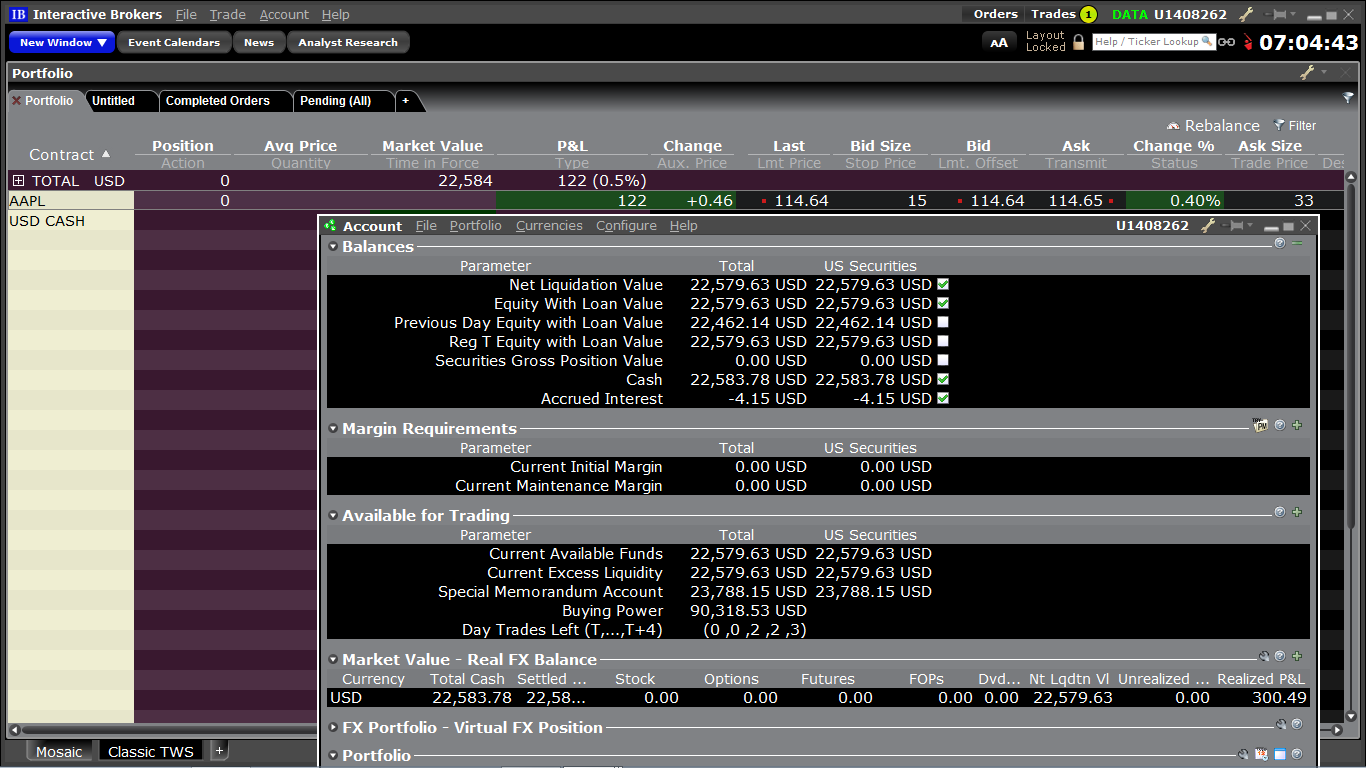The width and height of the screenshot is (1366, 768).
Task: Click the chain link icon beside ticker lookup
Action: [1226, 42]
